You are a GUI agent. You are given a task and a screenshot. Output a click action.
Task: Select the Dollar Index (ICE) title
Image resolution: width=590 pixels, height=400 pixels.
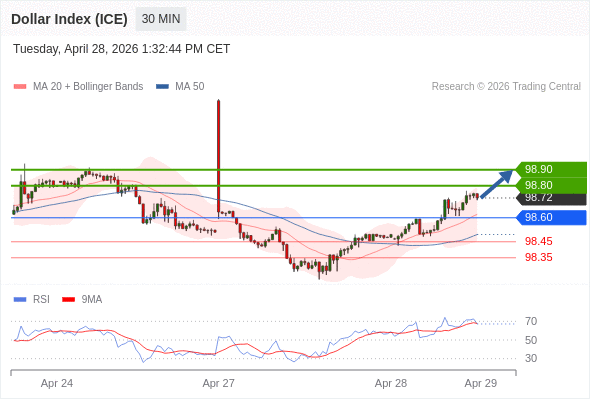[69, 19]
